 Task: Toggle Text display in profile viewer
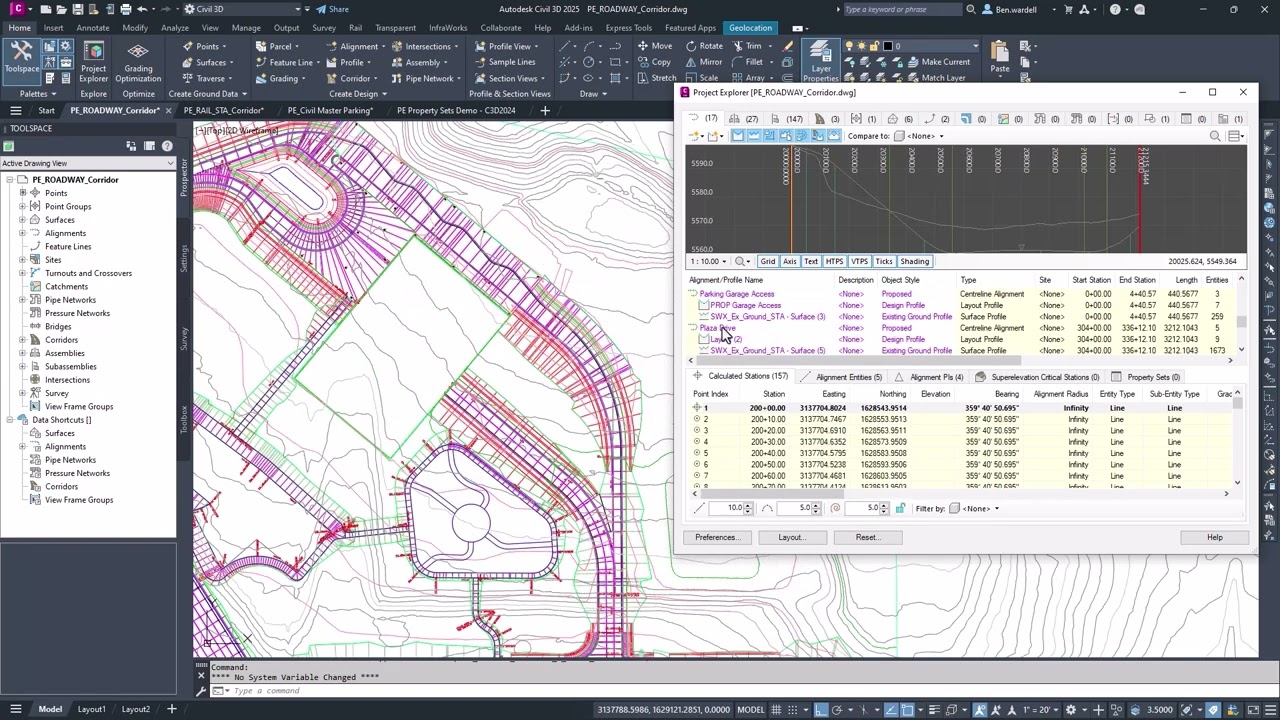(x=811, y=261)
